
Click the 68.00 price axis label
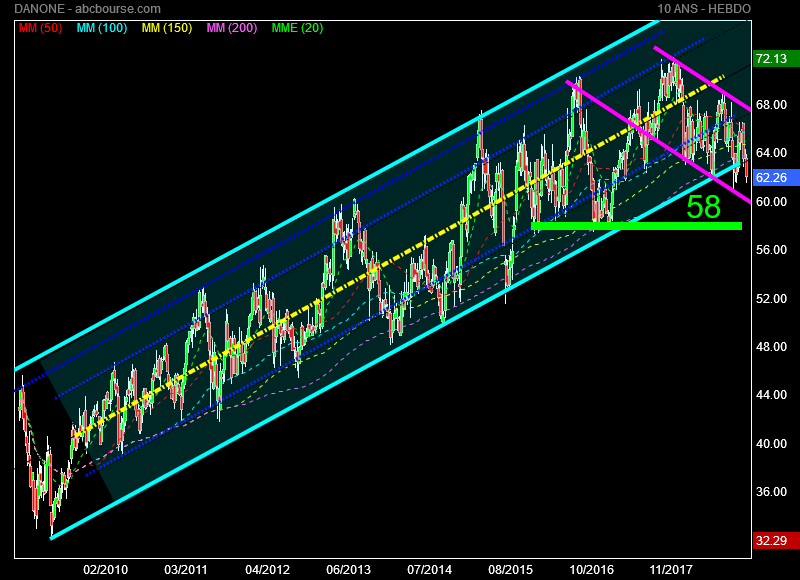point(771,105)
